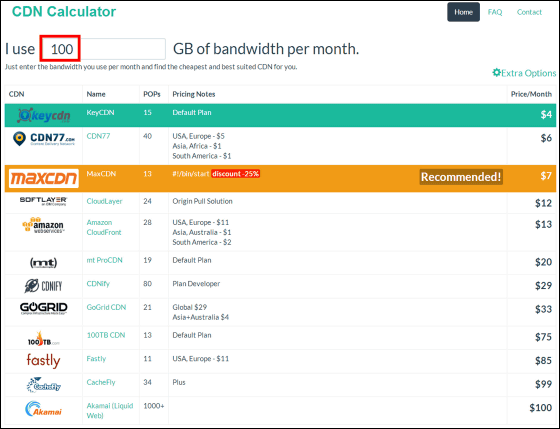Click the GoGrid $33 price
Screen dimensions: 560x429
[x=543, y=309]
